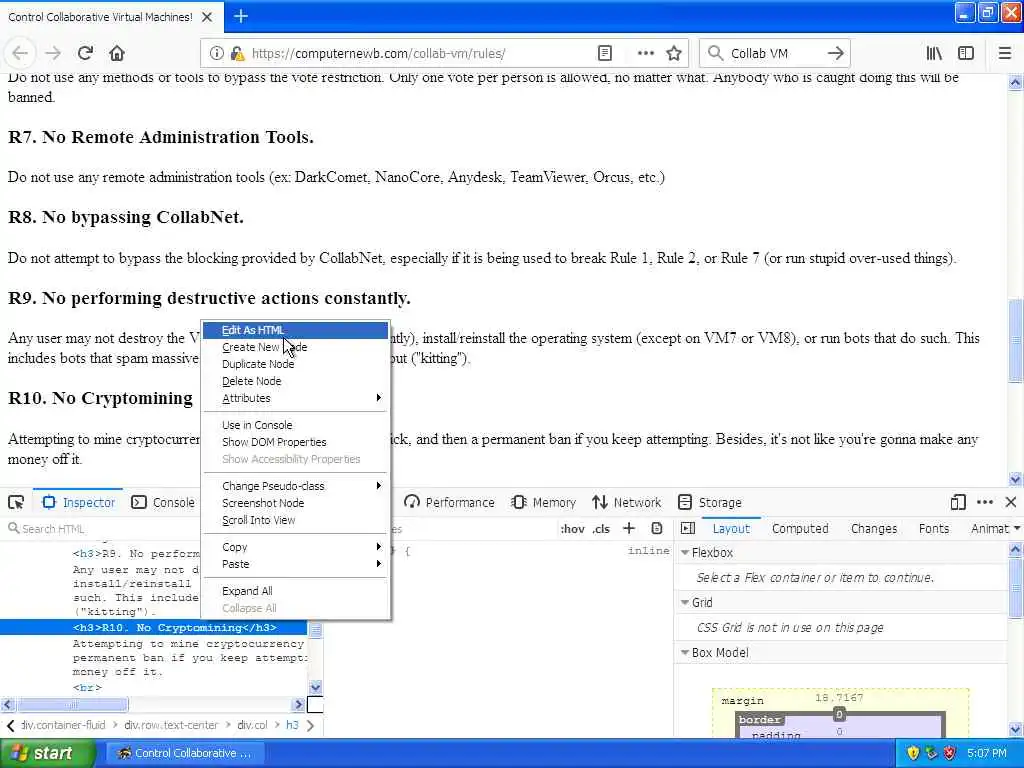Open the Network devtools tab

[627, 502]
